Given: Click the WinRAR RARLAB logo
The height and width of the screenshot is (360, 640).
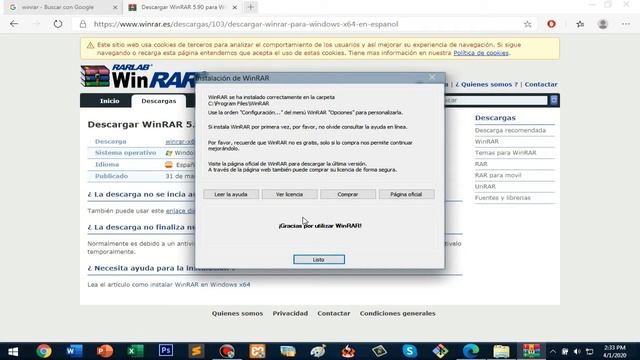Looking at the screenshot, I should pos(139,76).
